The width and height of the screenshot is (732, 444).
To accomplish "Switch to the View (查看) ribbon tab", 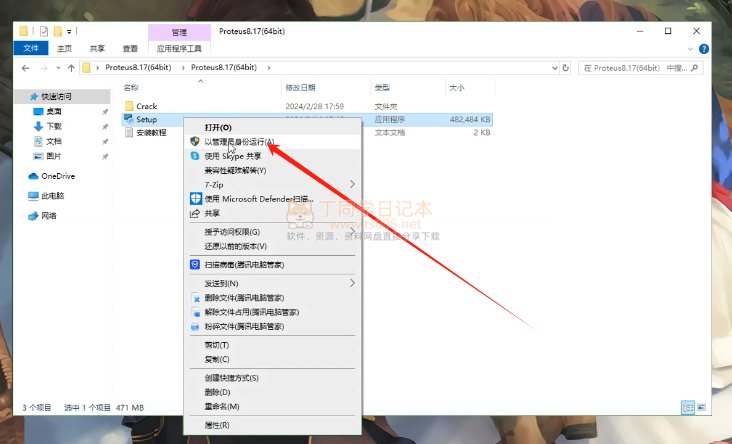I will [x=130, y=49].
